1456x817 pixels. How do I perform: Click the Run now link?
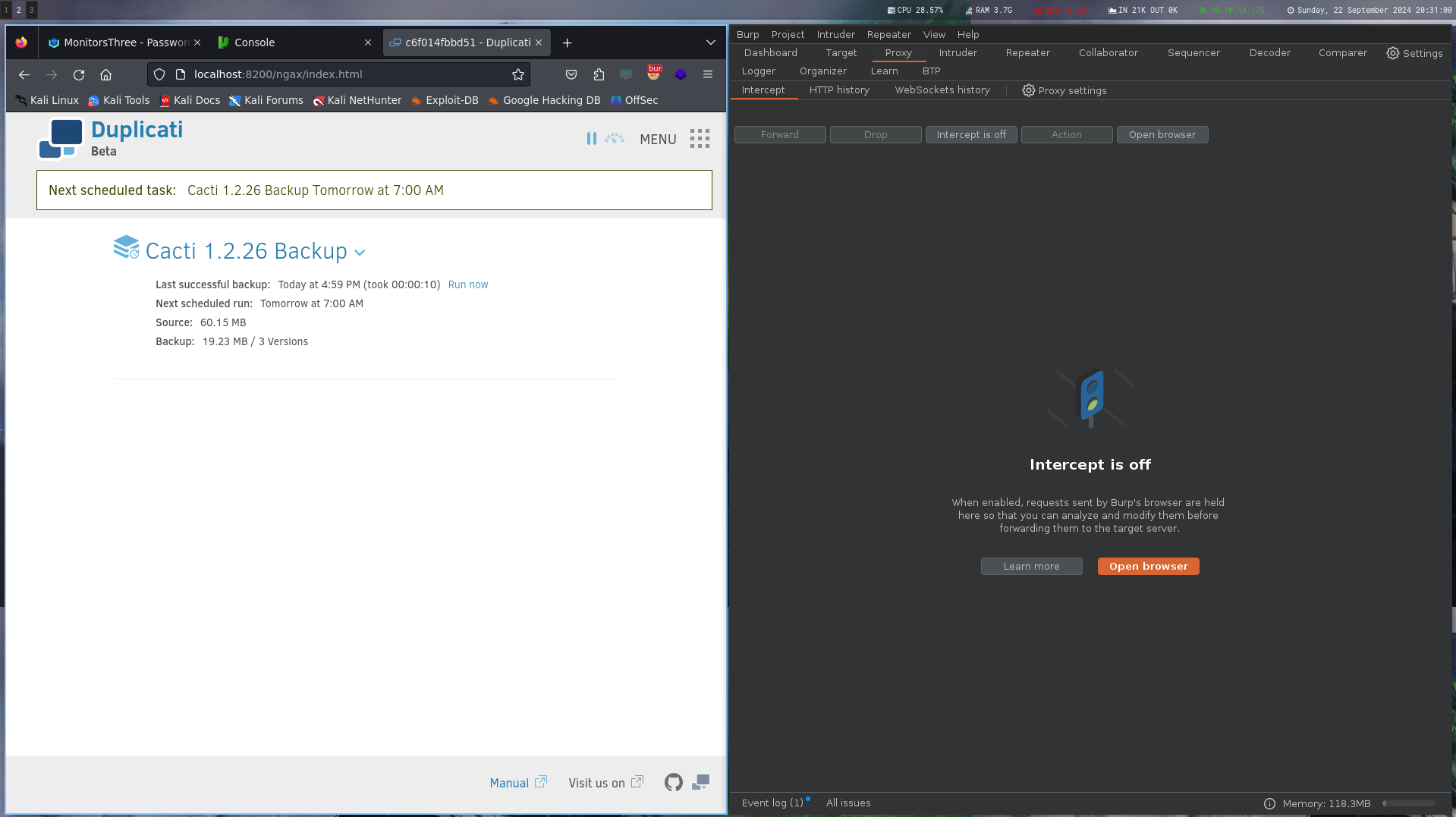pyautogui.click(x=467, y=284)
